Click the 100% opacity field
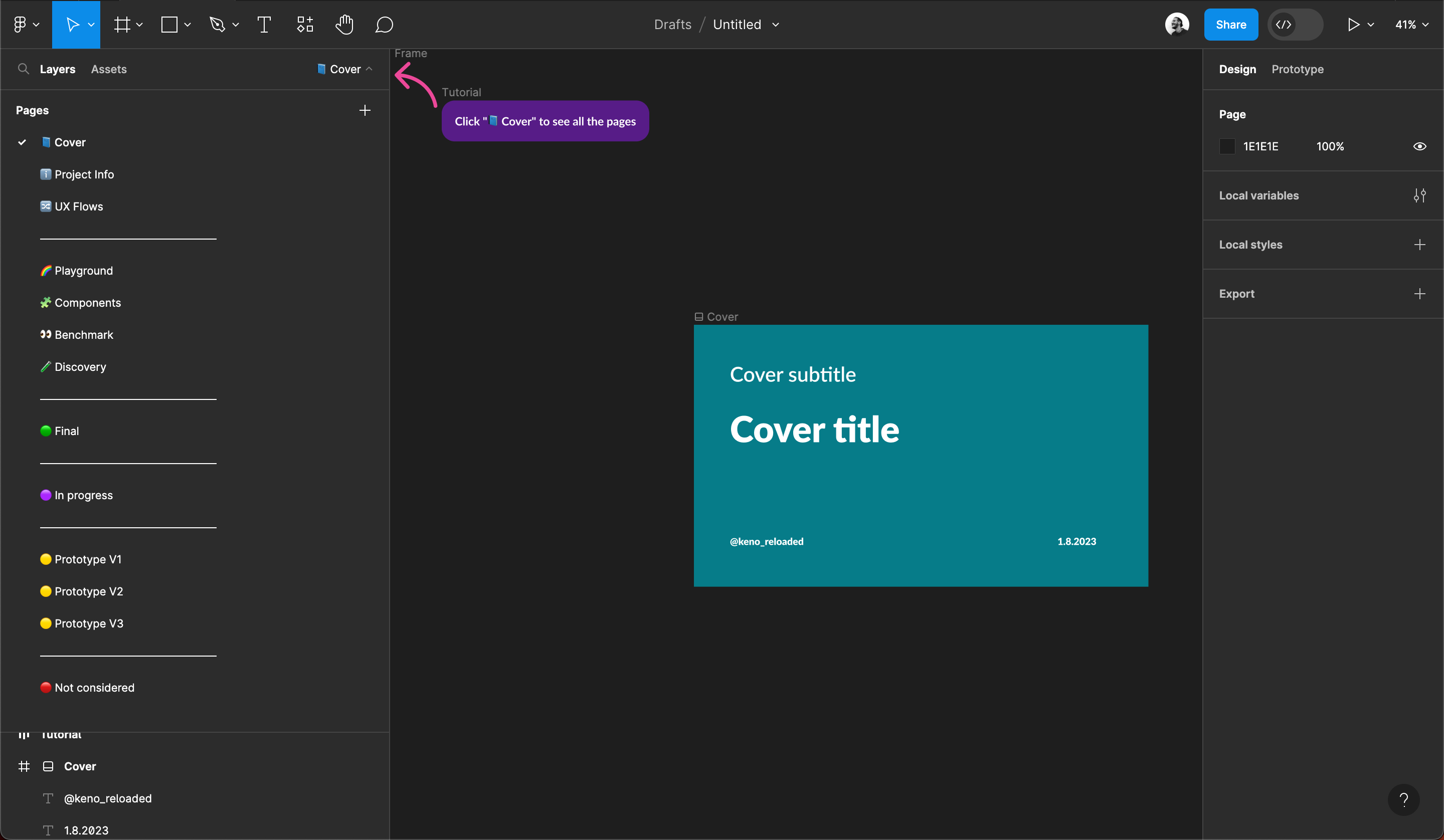Image resolution: width=1444 pixels, height=840 pixels. click(x=1330, y=146)
